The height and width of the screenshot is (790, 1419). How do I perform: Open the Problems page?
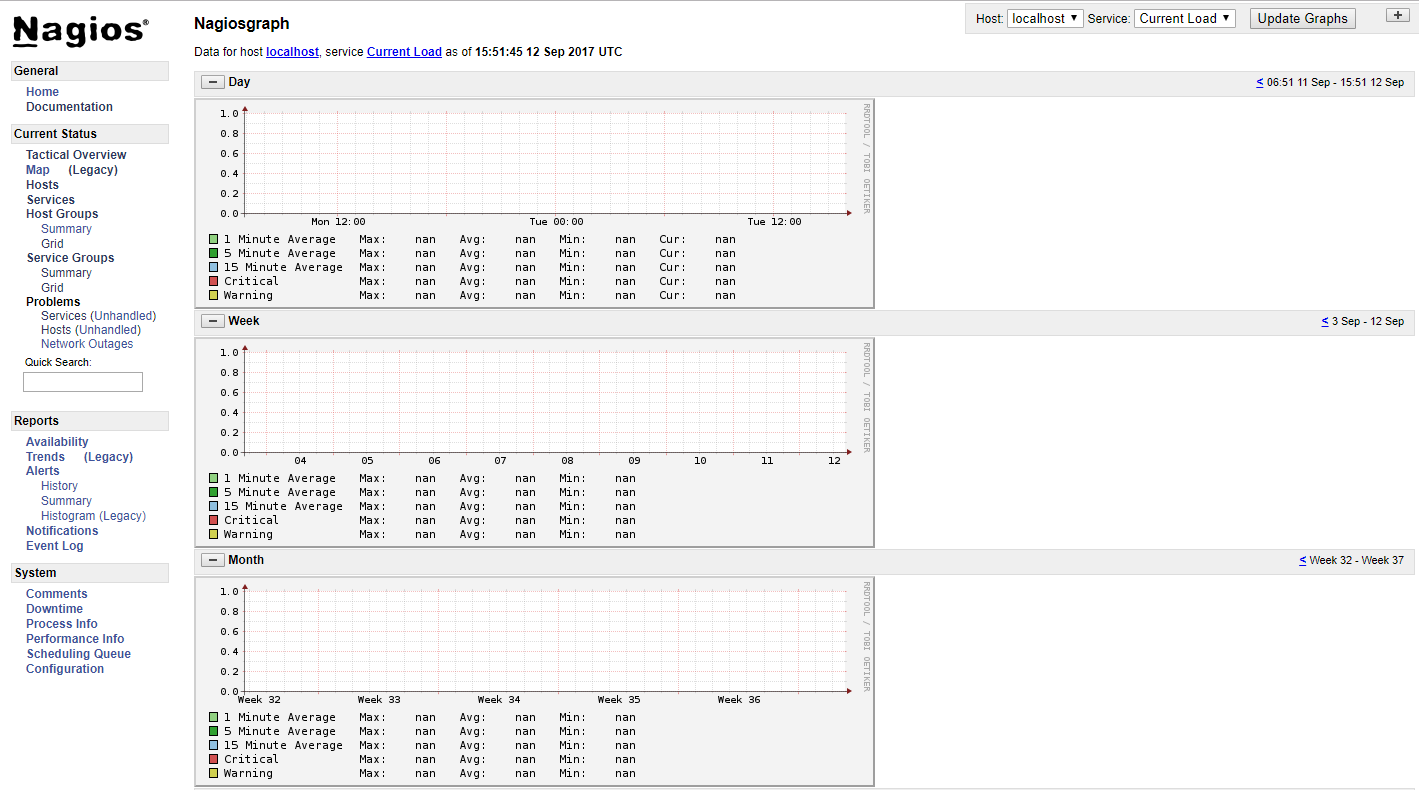tap(53, 302)
